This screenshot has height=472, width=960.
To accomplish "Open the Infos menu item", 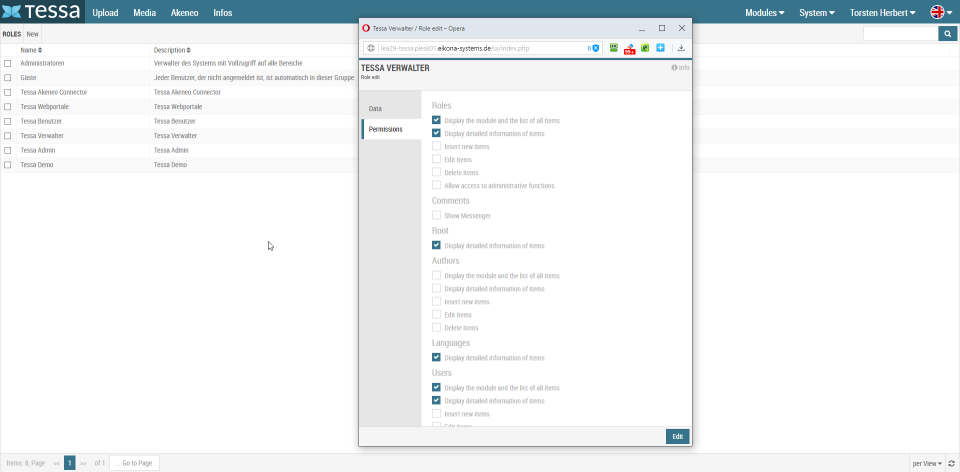I will tap(223, 12).
